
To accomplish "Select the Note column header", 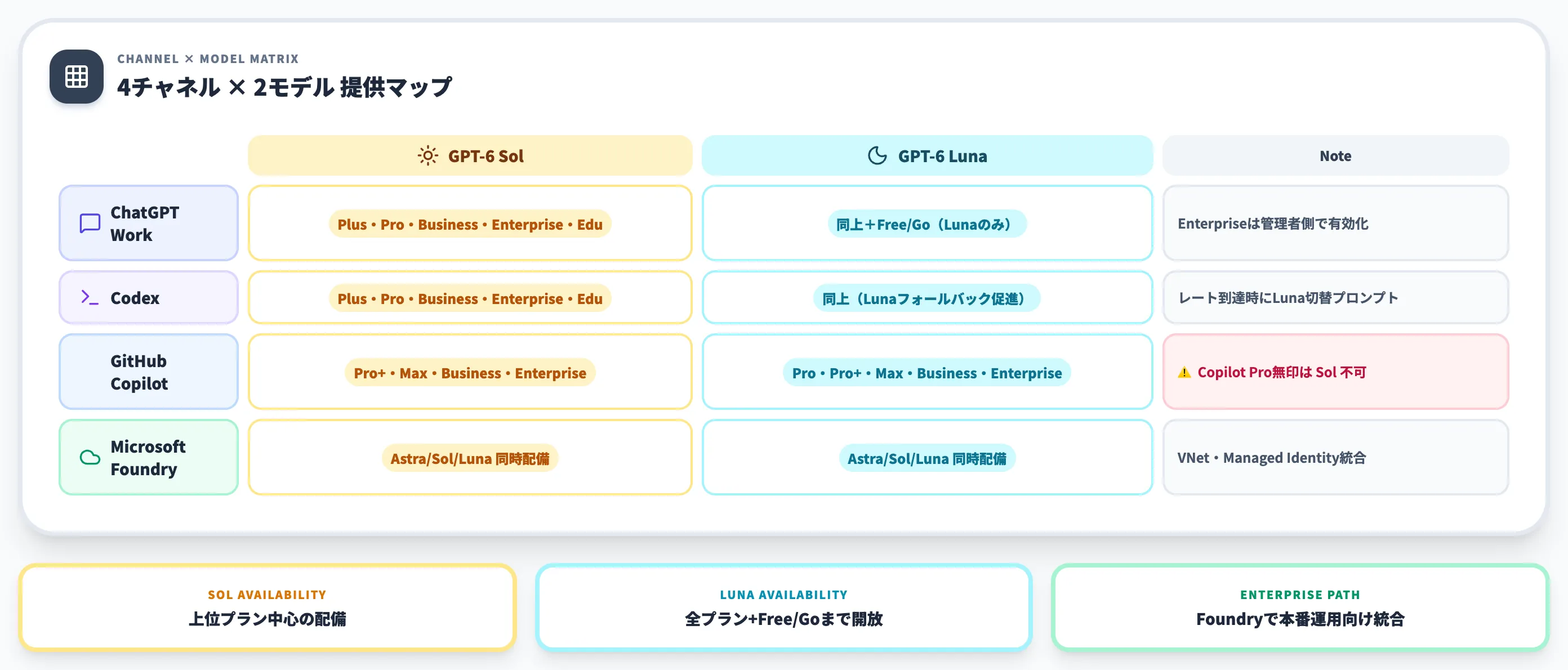I will 1335,156.
